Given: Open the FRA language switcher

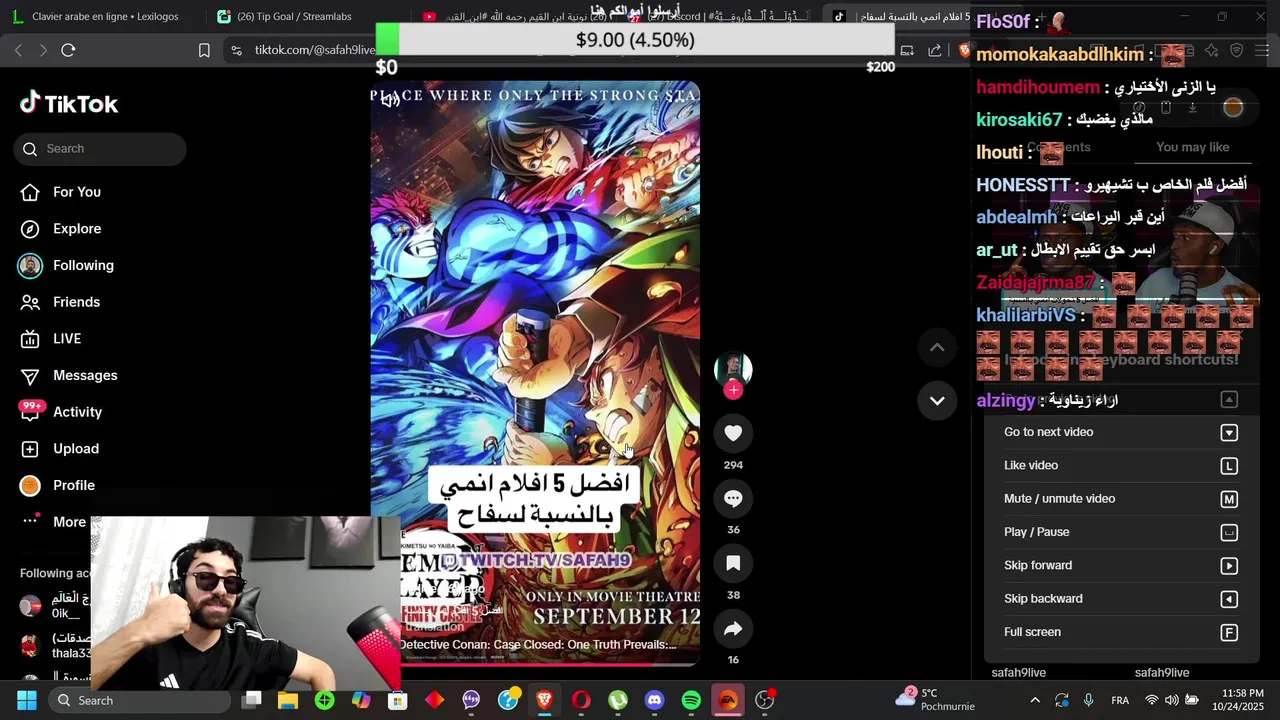Looking at the screenshot, I should 1120,700.
